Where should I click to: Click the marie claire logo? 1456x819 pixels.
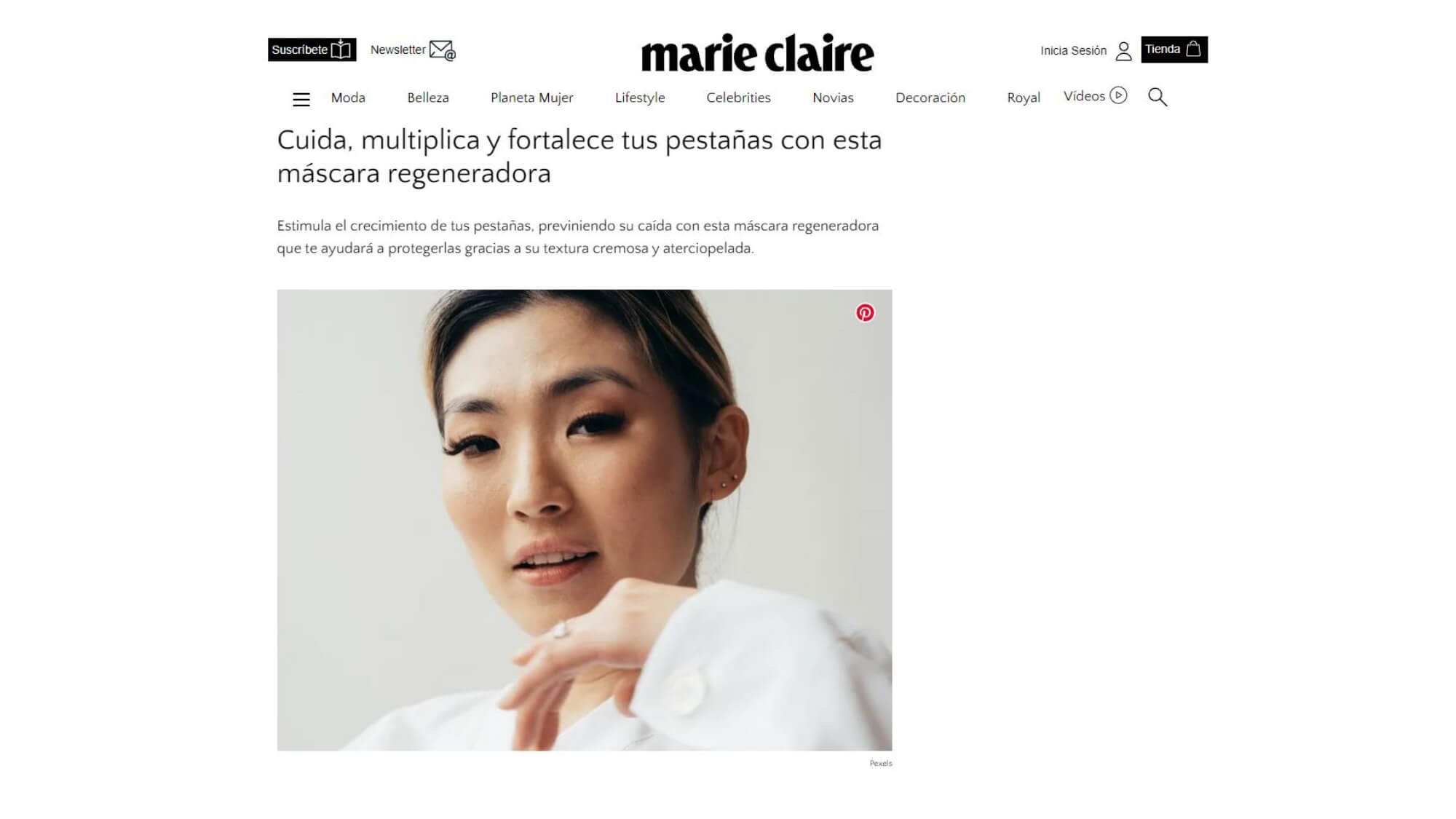(x=757, y=52)
